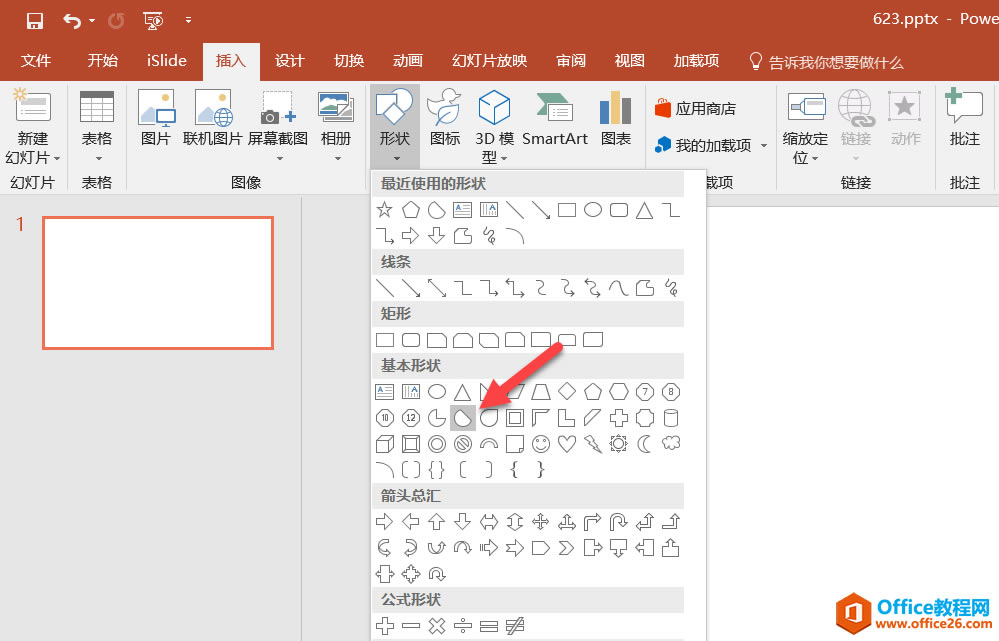Image resolution: width=999 pixels, height=641 pixels.
Task: Open the undo history dropdown arrow
Action: 92,21
